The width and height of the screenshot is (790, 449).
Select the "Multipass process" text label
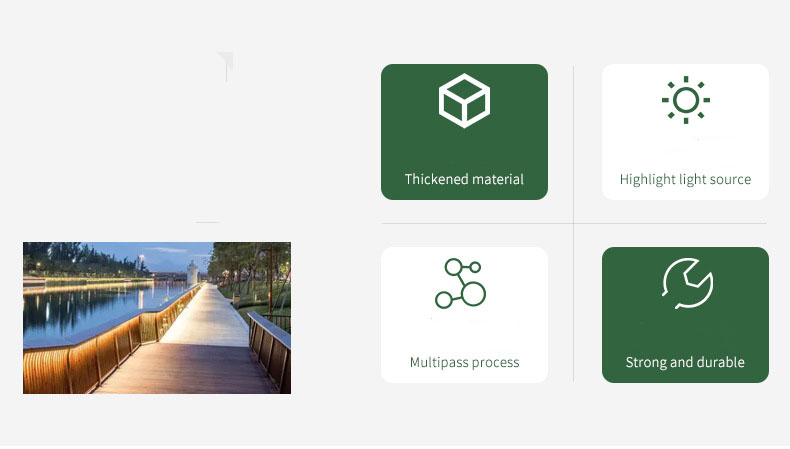464,362
